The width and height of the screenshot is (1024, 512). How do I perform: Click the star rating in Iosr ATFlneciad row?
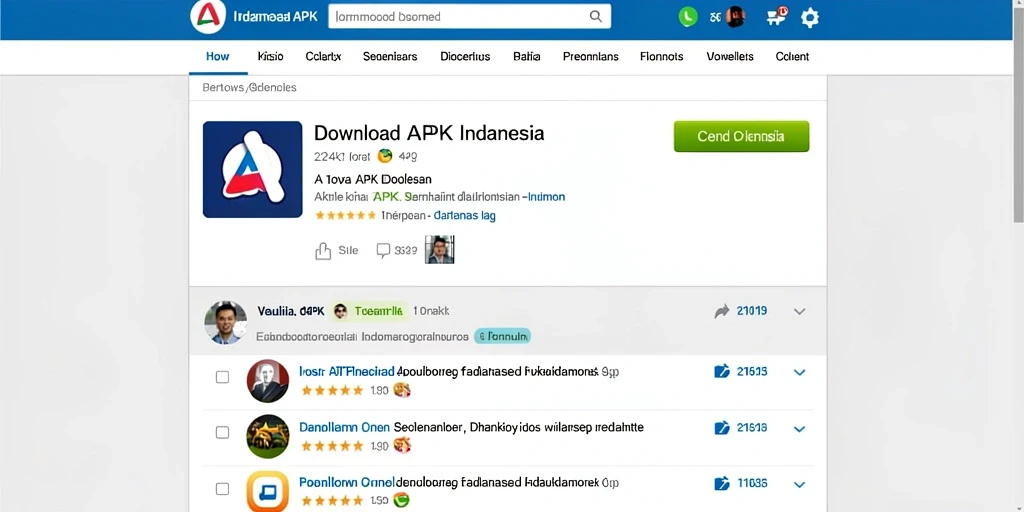point(332,391)
